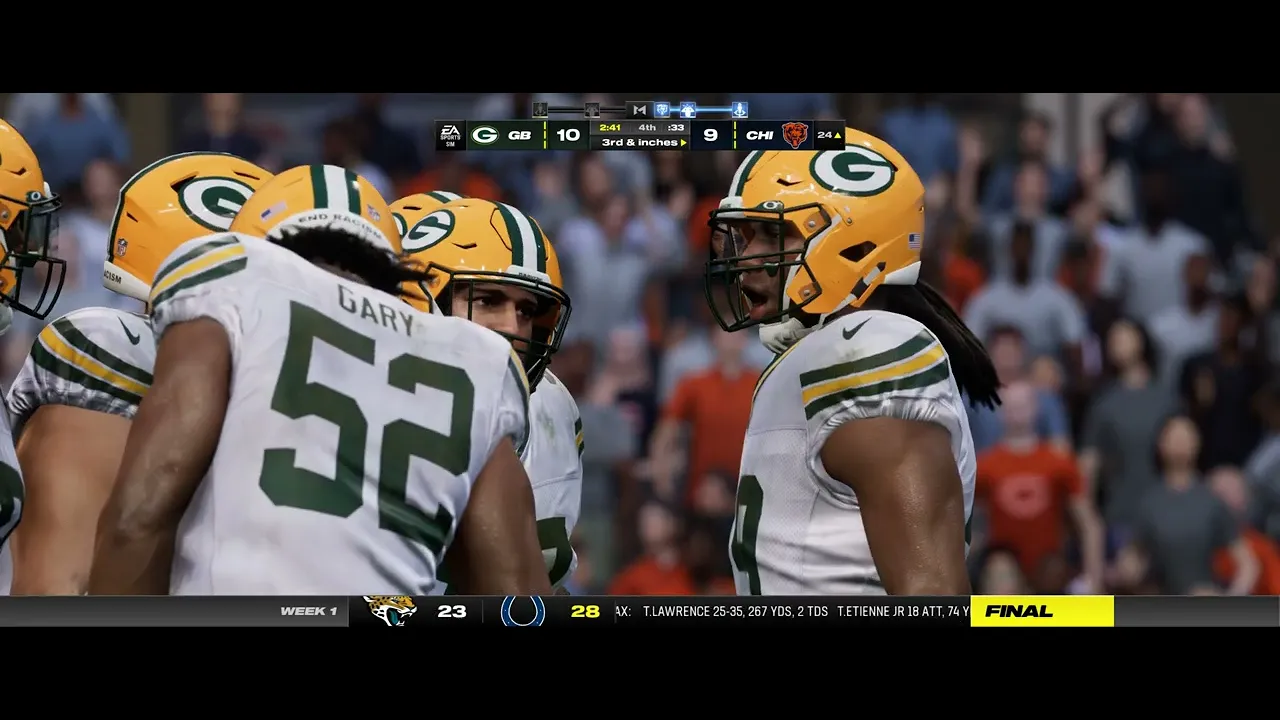Viewport: 1280px width, 720px height.
Task: Click the glowing momentum icon beside the Bears icon
Action: click(688, 110)
